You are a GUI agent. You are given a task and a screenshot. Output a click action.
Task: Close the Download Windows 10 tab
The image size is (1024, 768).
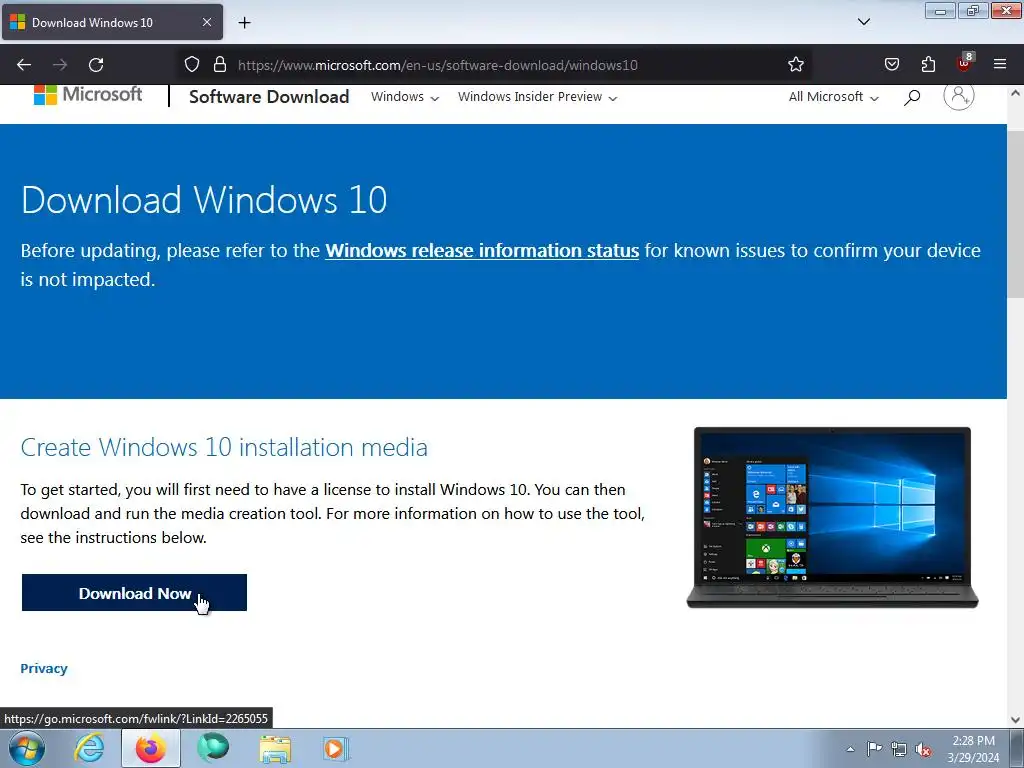coord(206,22)
